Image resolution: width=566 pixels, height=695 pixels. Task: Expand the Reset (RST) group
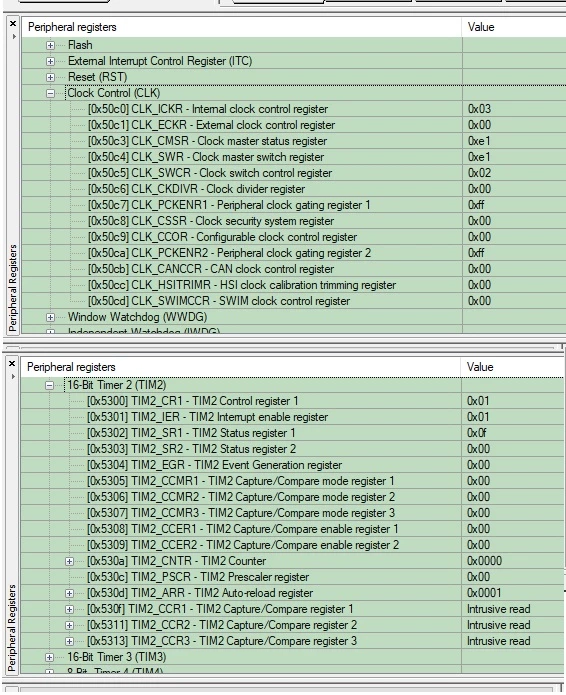(50, 77)
